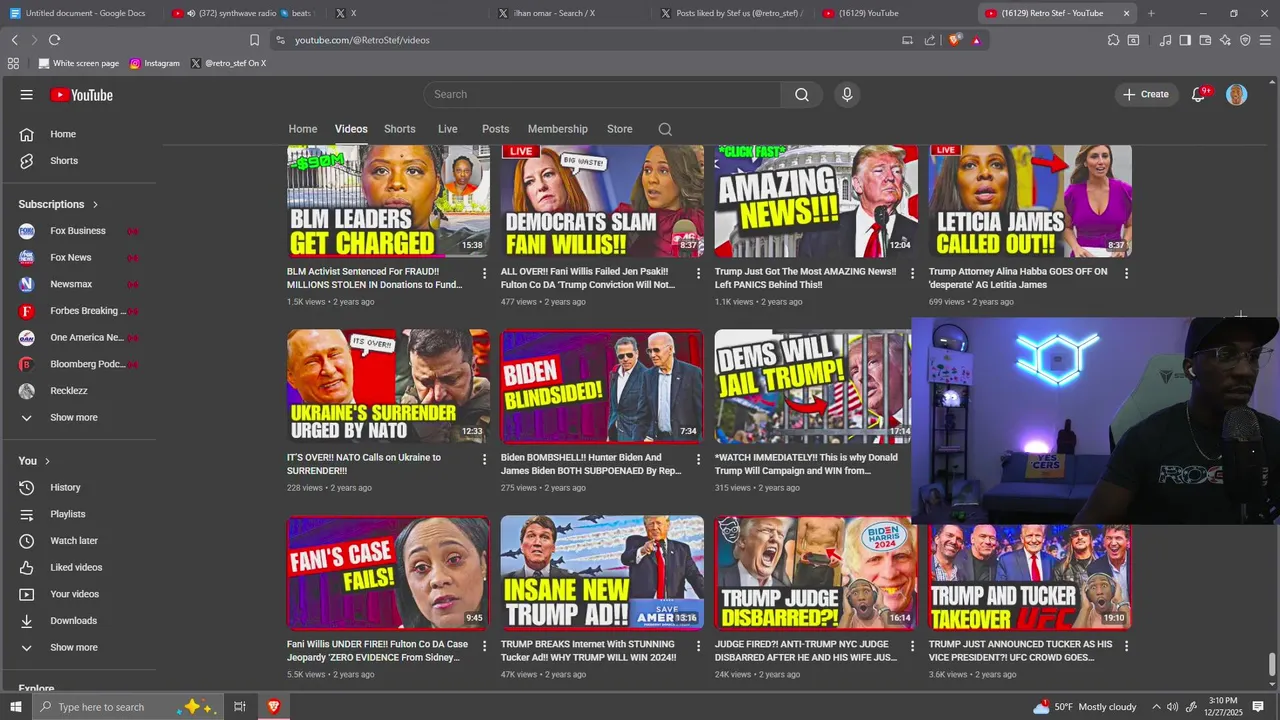Open the Brave Wallet icon

tap(1205, 40)
